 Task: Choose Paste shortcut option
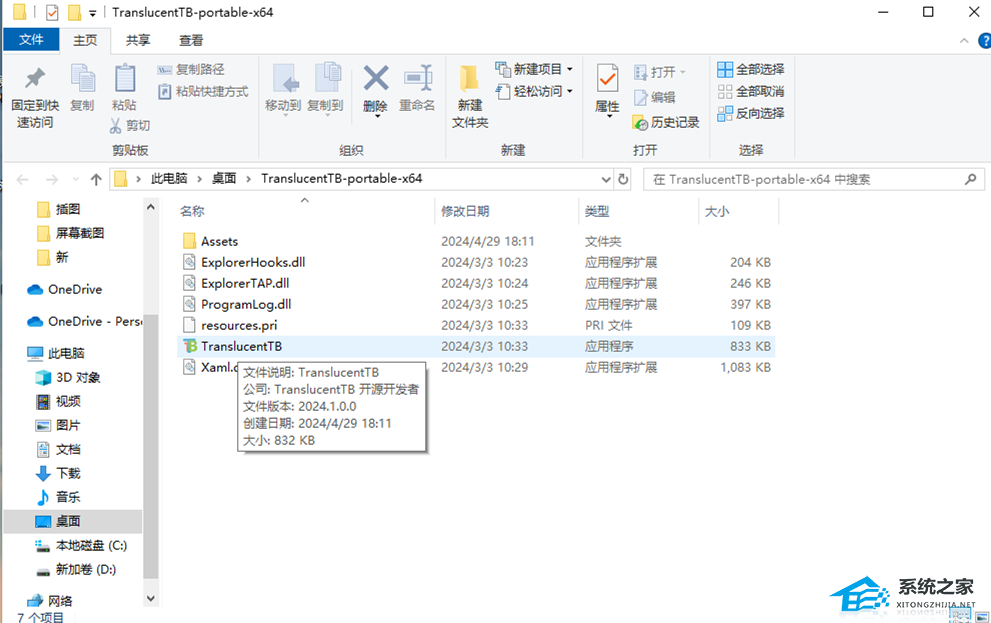[203, 92]
